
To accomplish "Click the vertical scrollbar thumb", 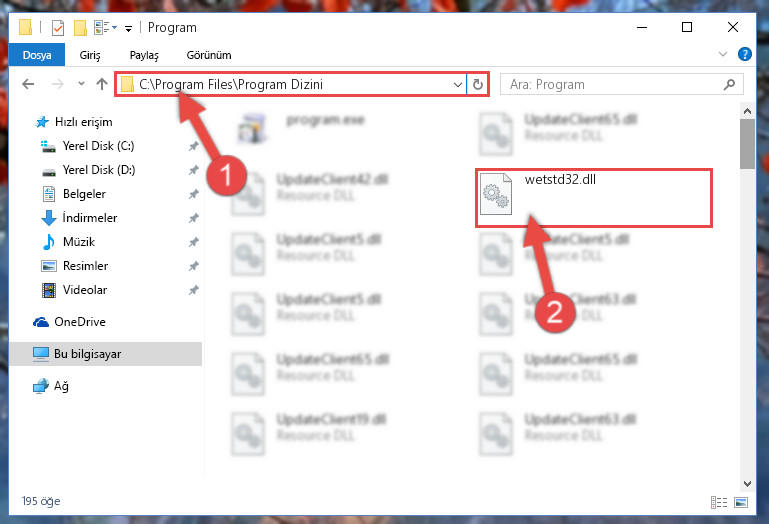I will point(747,144).
